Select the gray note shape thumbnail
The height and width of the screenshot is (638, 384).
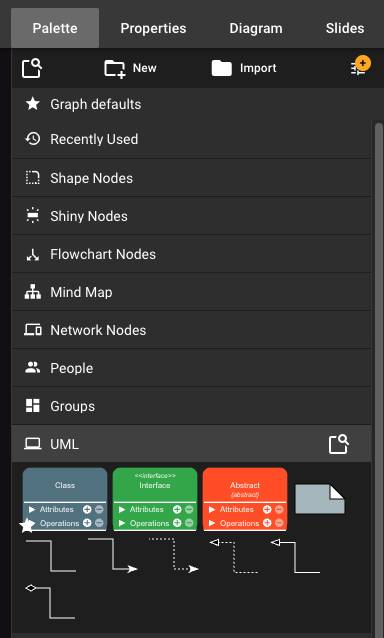point(320,499)
